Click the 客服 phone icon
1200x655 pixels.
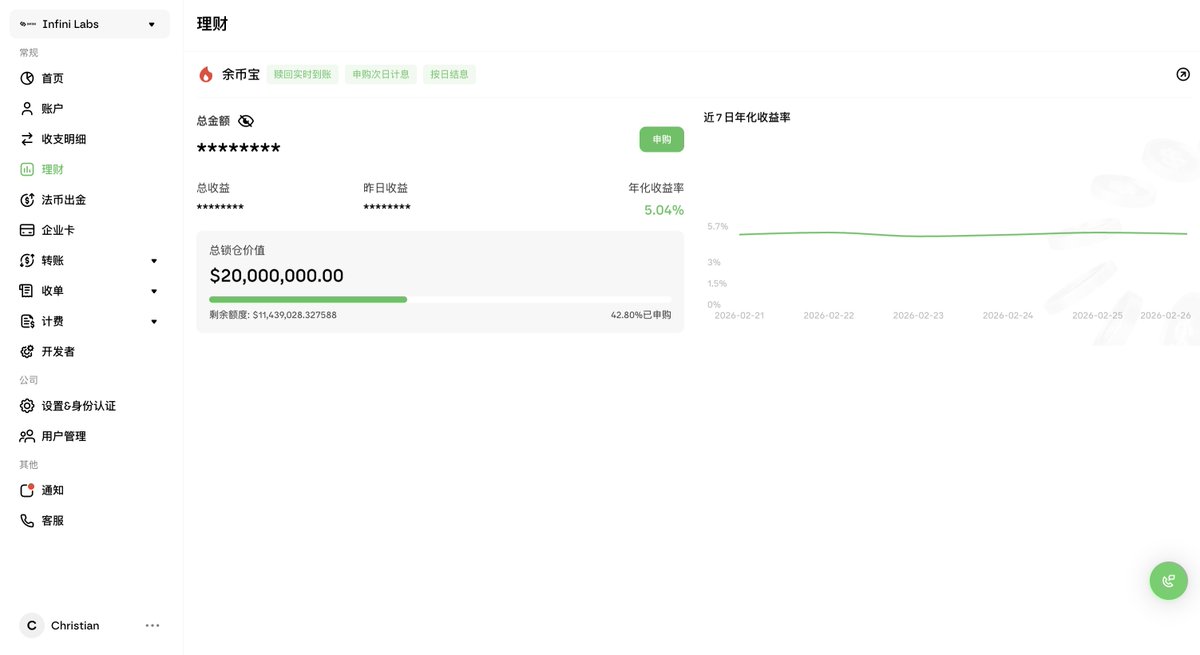[x=27, y=521]
